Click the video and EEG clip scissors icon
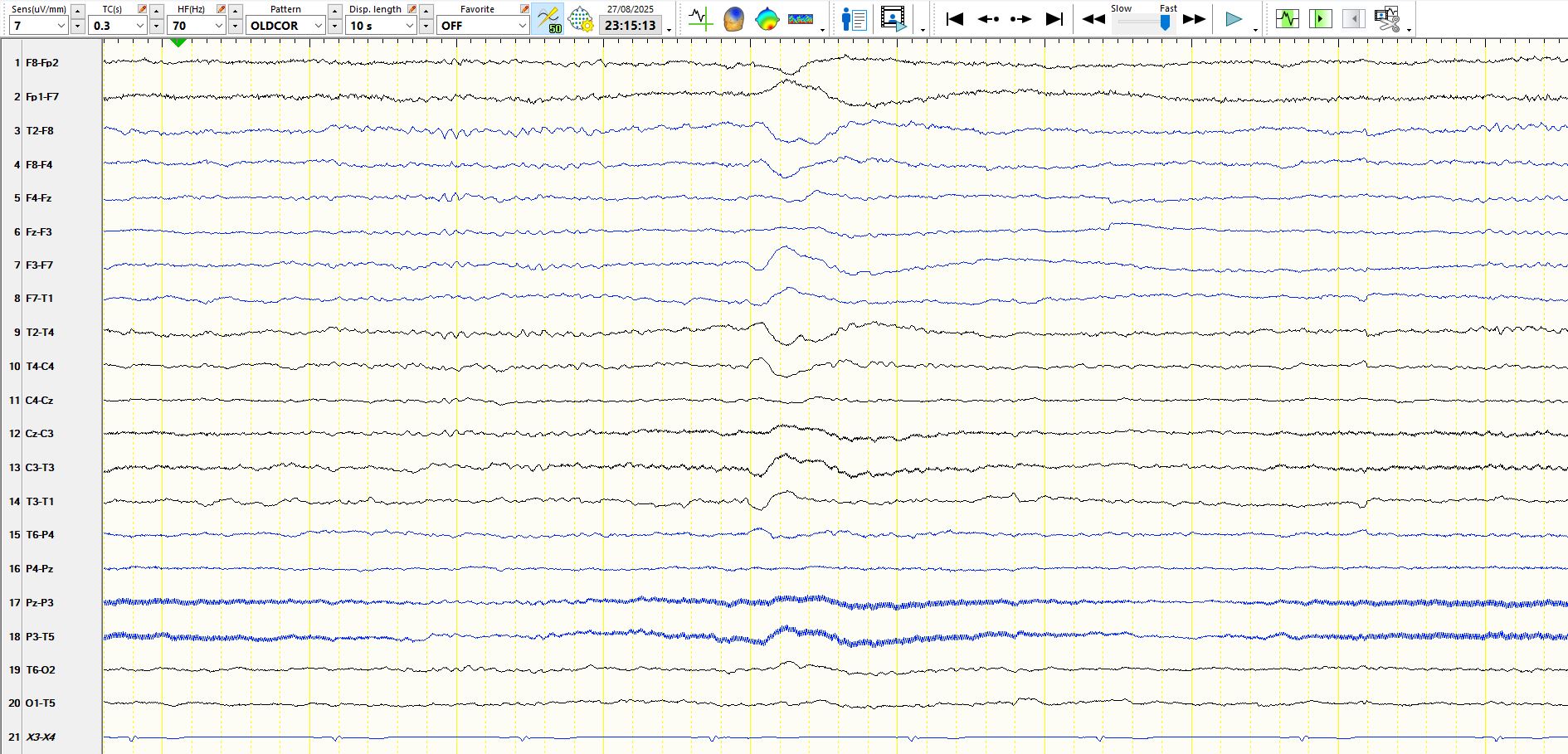1568x754 pixels. pyautogui.click(x=1386, y=18)
